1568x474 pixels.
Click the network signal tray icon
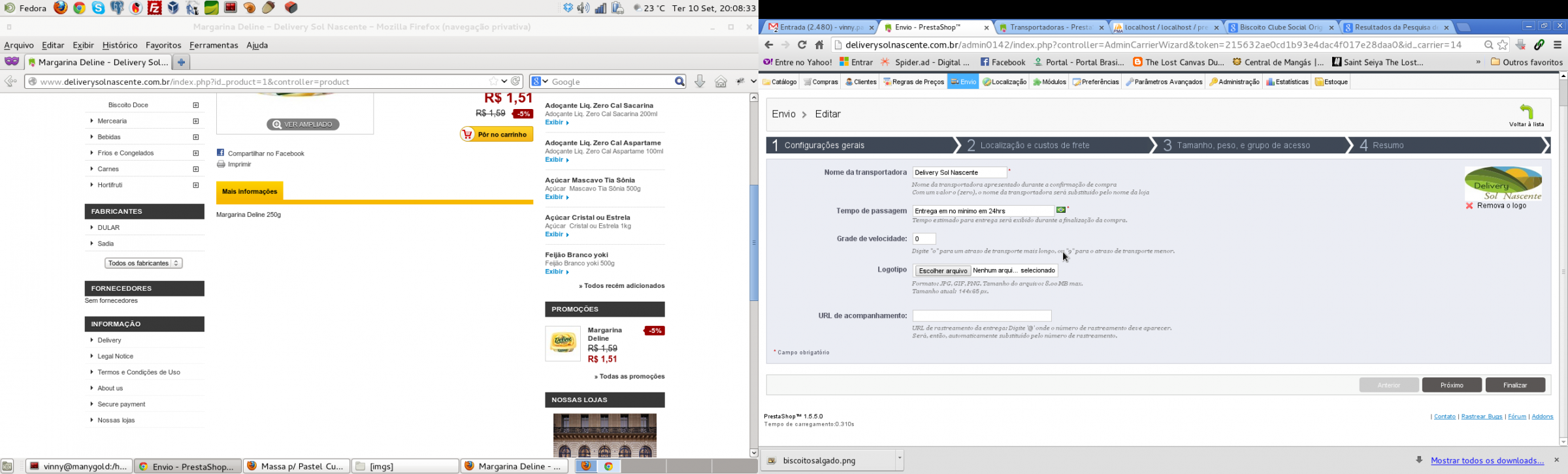[x=600, y=8]
